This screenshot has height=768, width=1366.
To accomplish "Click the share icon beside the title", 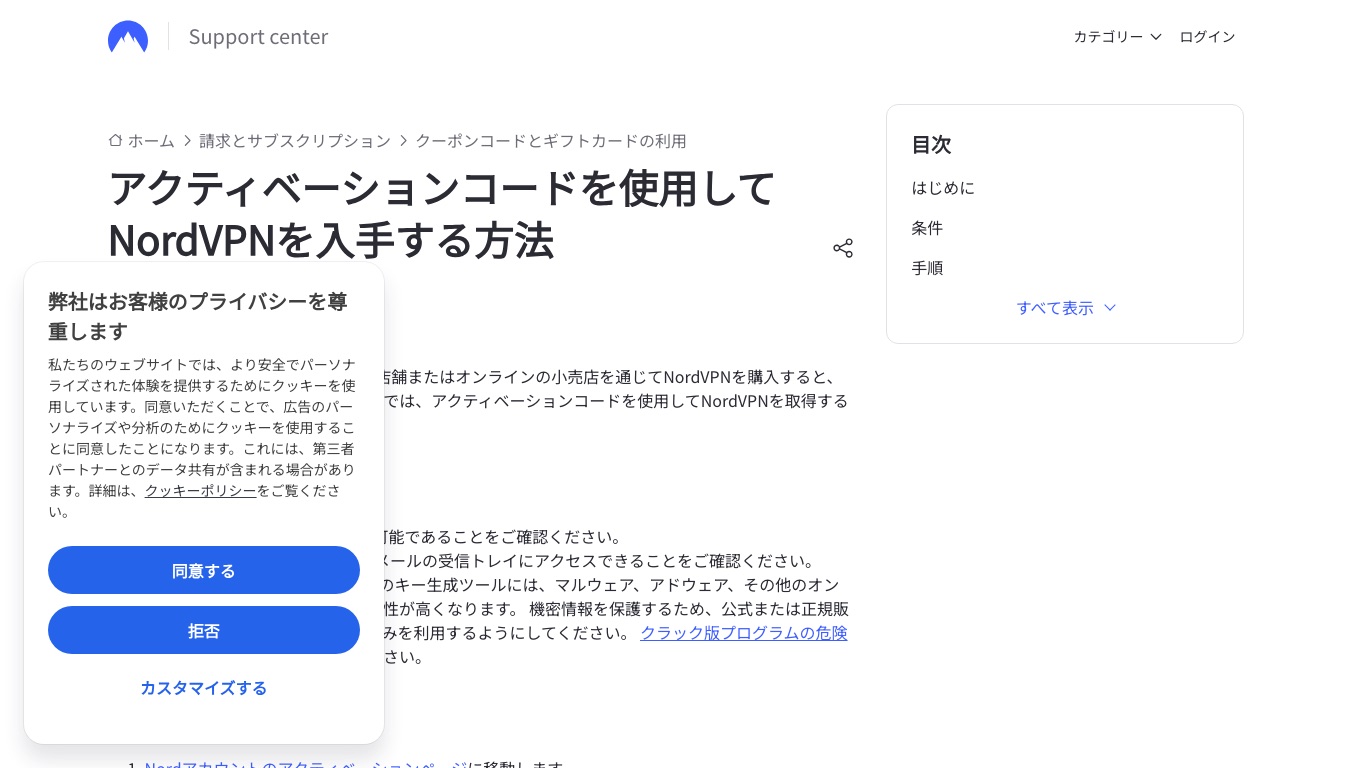I will [843, 248].
